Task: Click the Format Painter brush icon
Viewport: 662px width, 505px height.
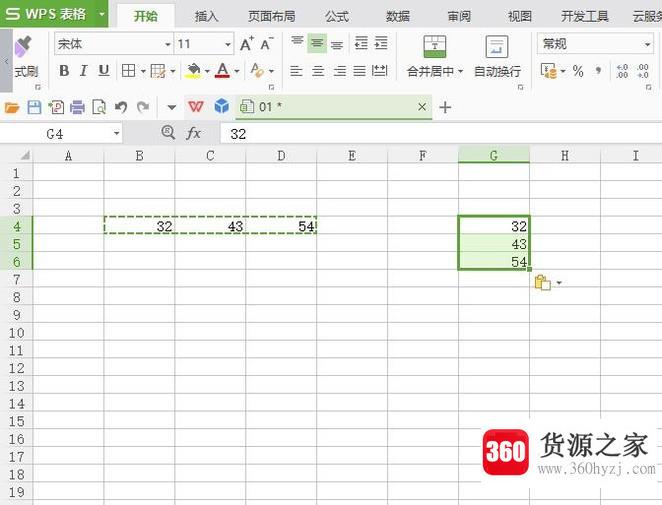Action: click(23, 47)
